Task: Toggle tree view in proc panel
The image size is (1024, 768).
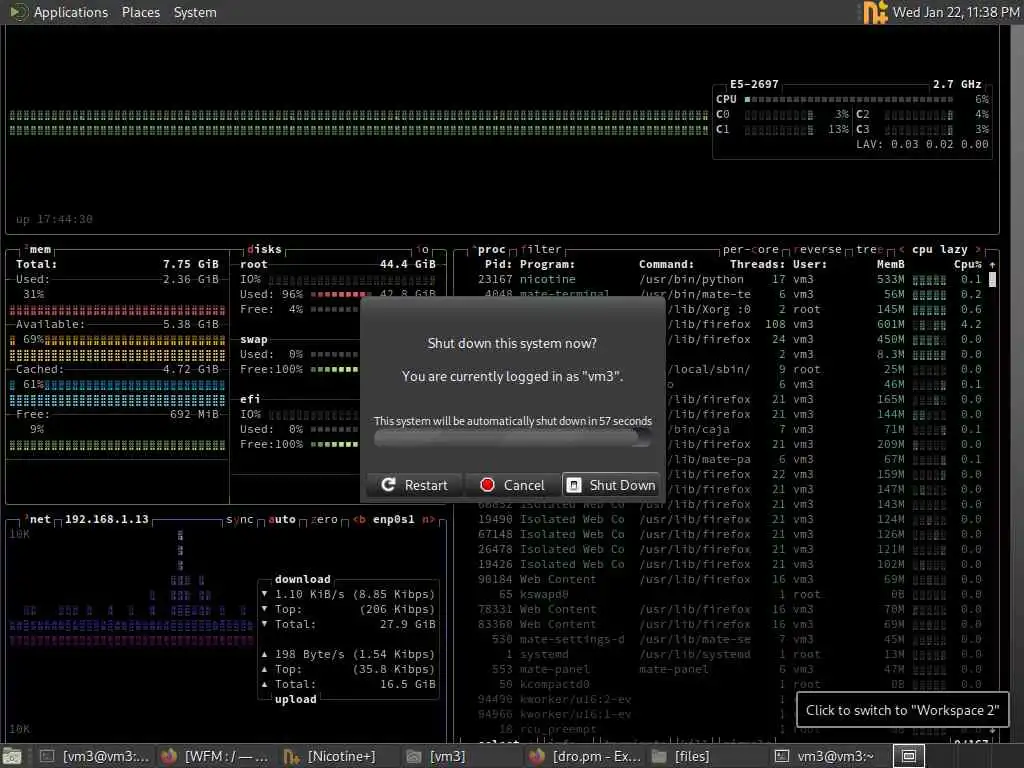Action: click(869, 249)
